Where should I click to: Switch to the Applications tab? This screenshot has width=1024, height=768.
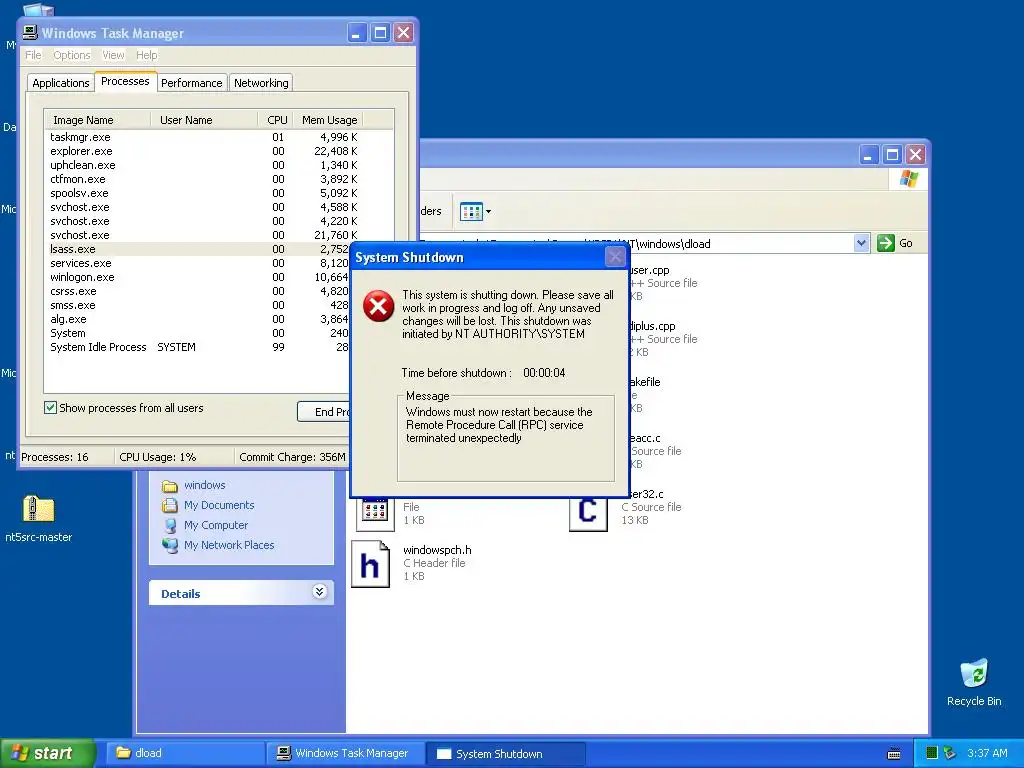tap(60, 83)
